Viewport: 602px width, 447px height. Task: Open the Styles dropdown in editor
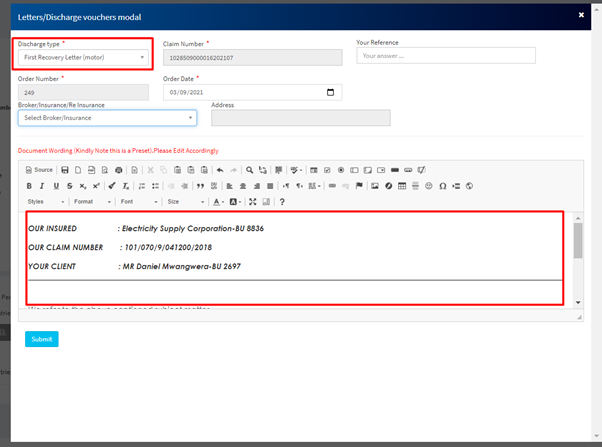[45, 202]
